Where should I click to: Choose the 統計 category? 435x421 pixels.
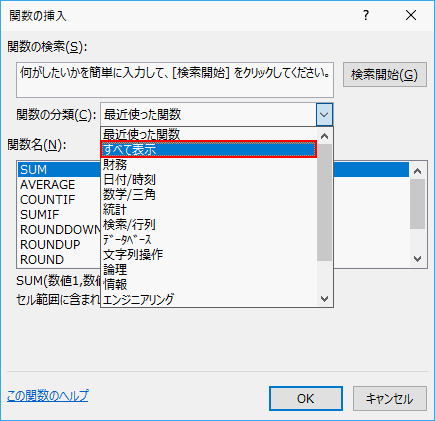[x=209, y=209]
